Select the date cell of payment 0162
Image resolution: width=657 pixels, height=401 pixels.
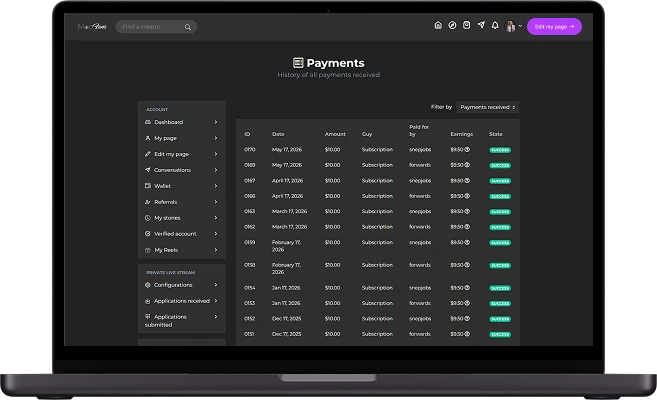tap(290, 227)
